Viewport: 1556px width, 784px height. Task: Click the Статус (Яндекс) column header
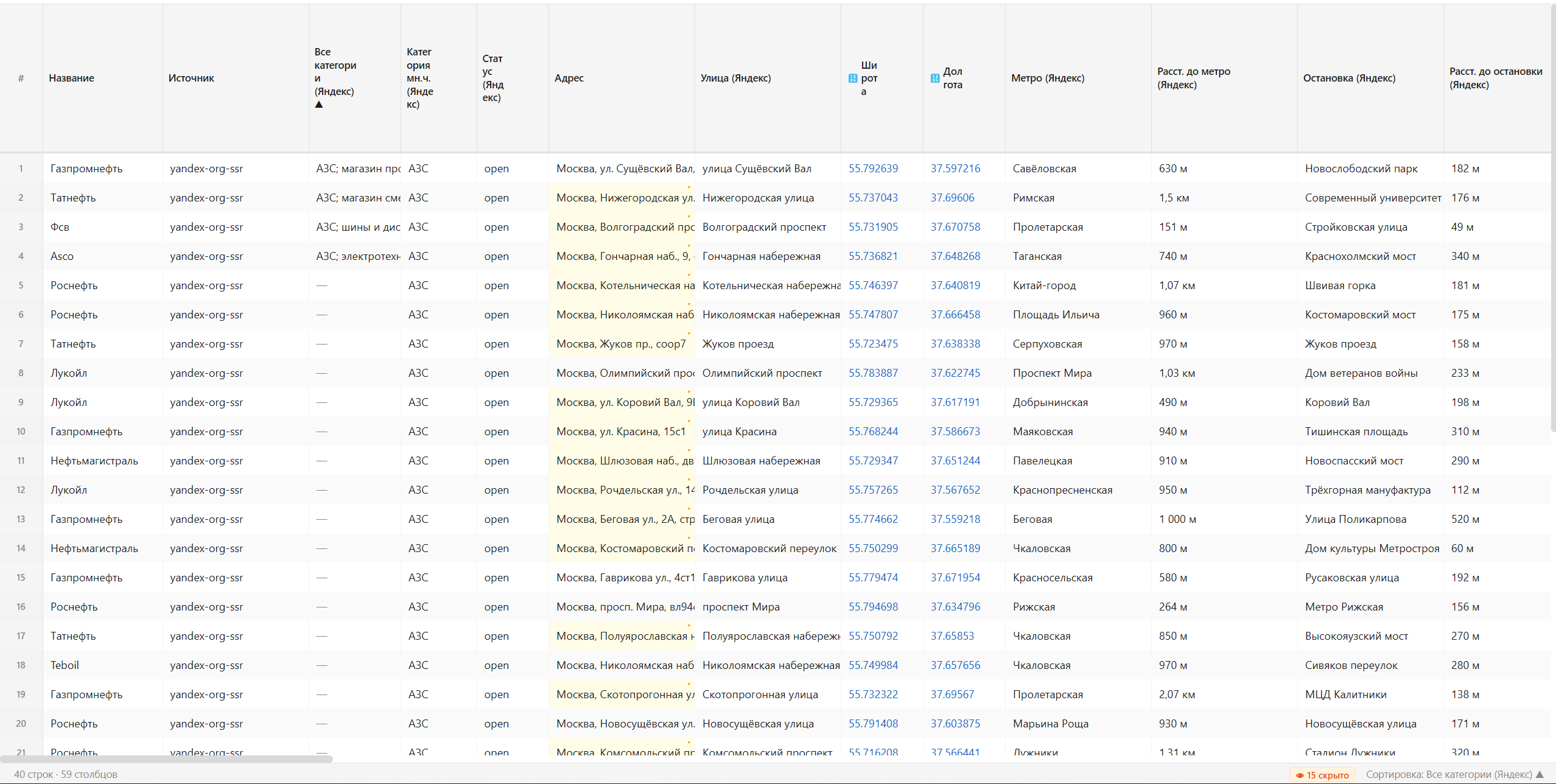[x=513, y=78]
